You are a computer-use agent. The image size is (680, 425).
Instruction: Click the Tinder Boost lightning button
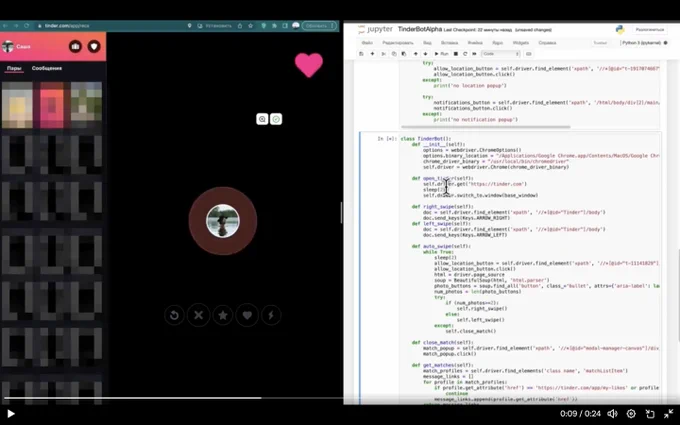271,315
